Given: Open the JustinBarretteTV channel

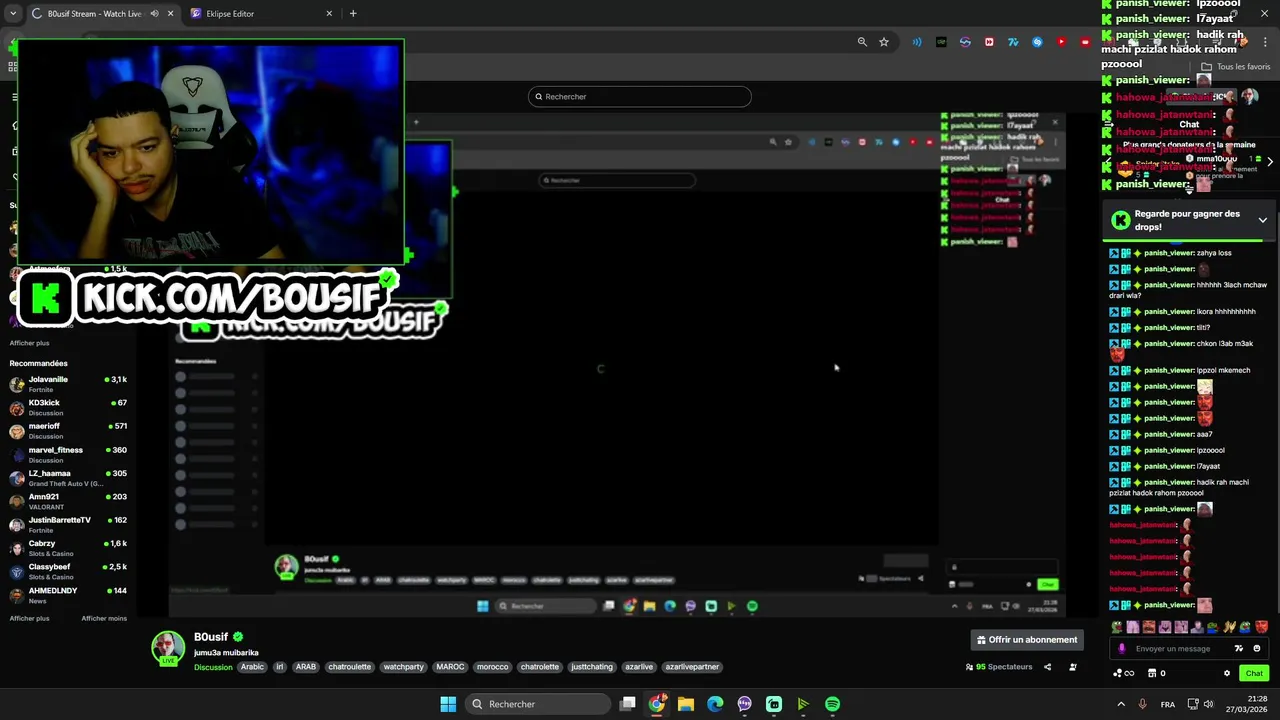Looking at the screenshot, I should click(x=68, y=524).
